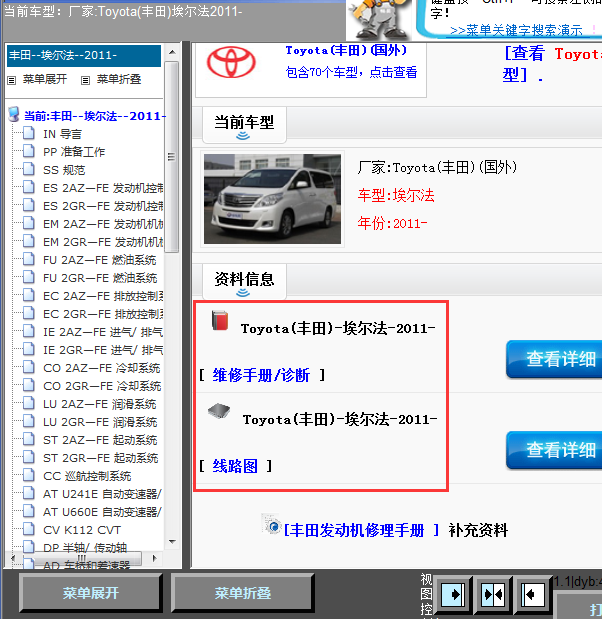
Task: Click the view control left-arrow panel icon
Action: click(533, 594)
